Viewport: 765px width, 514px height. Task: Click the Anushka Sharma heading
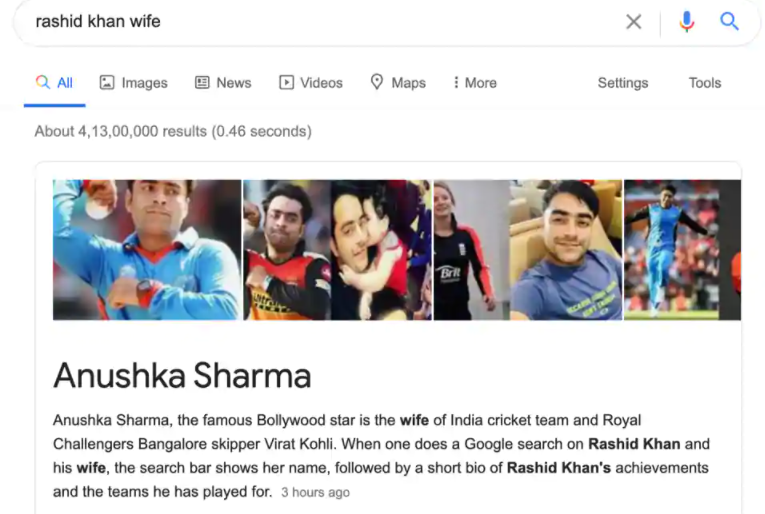[182, 376]
